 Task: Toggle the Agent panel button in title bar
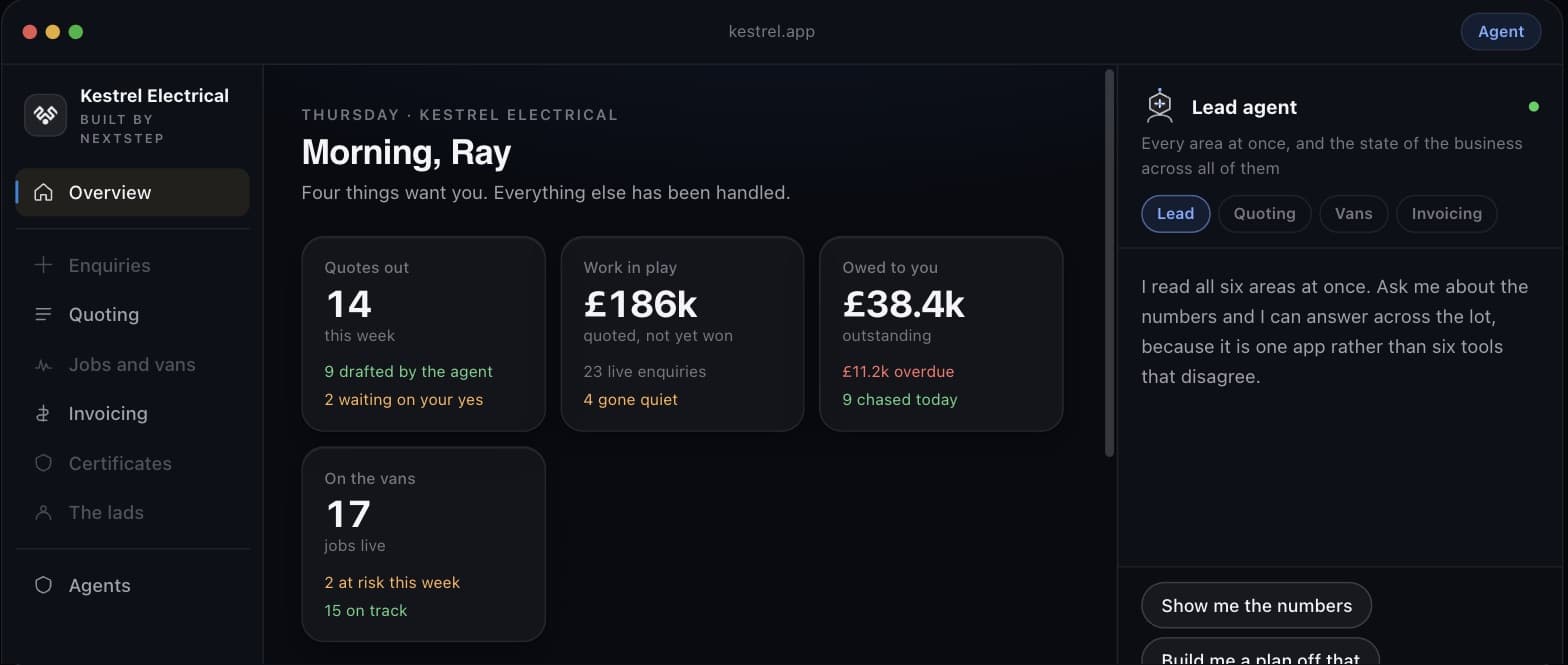1500,31
